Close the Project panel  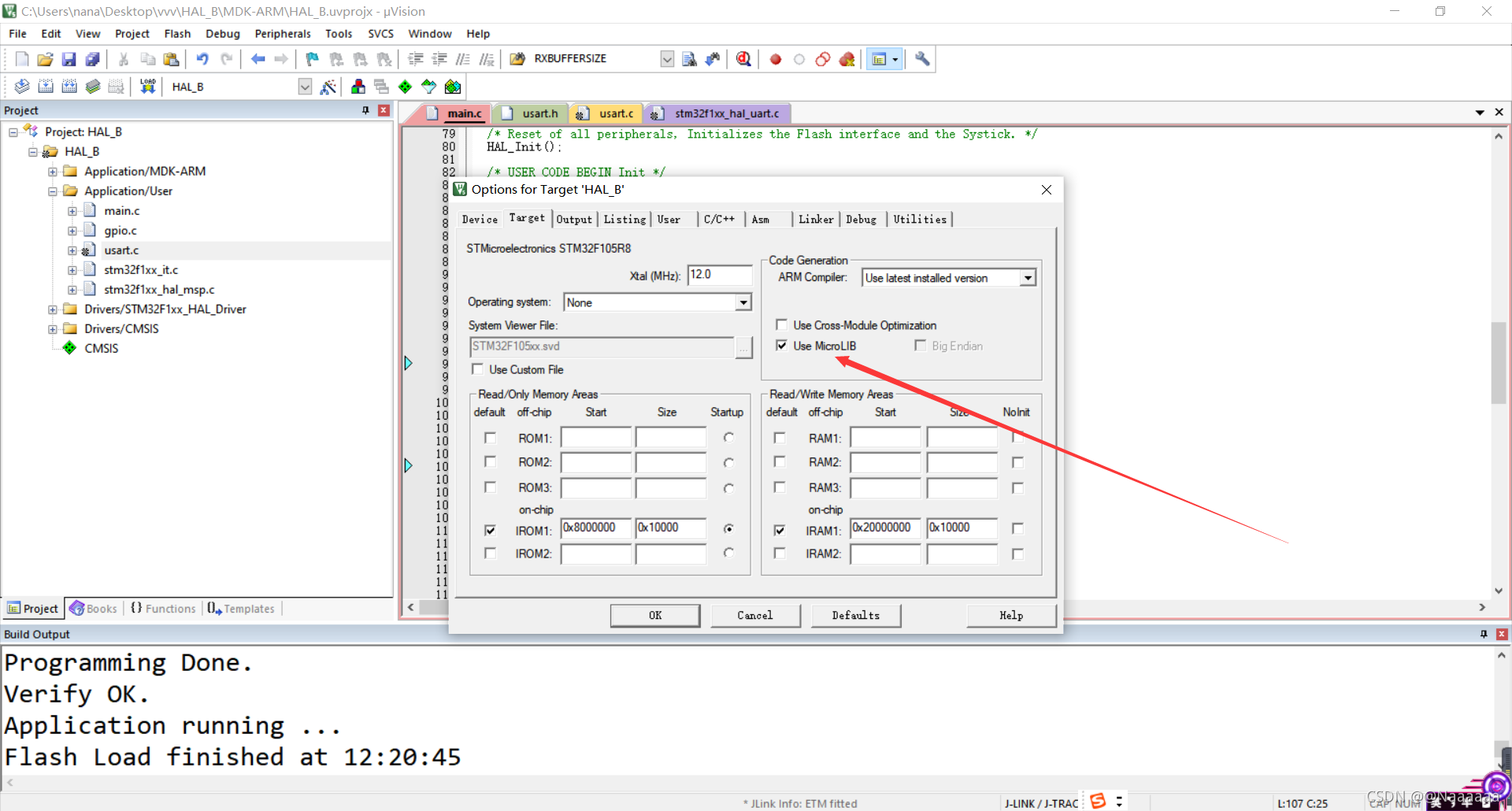[384, 110]
